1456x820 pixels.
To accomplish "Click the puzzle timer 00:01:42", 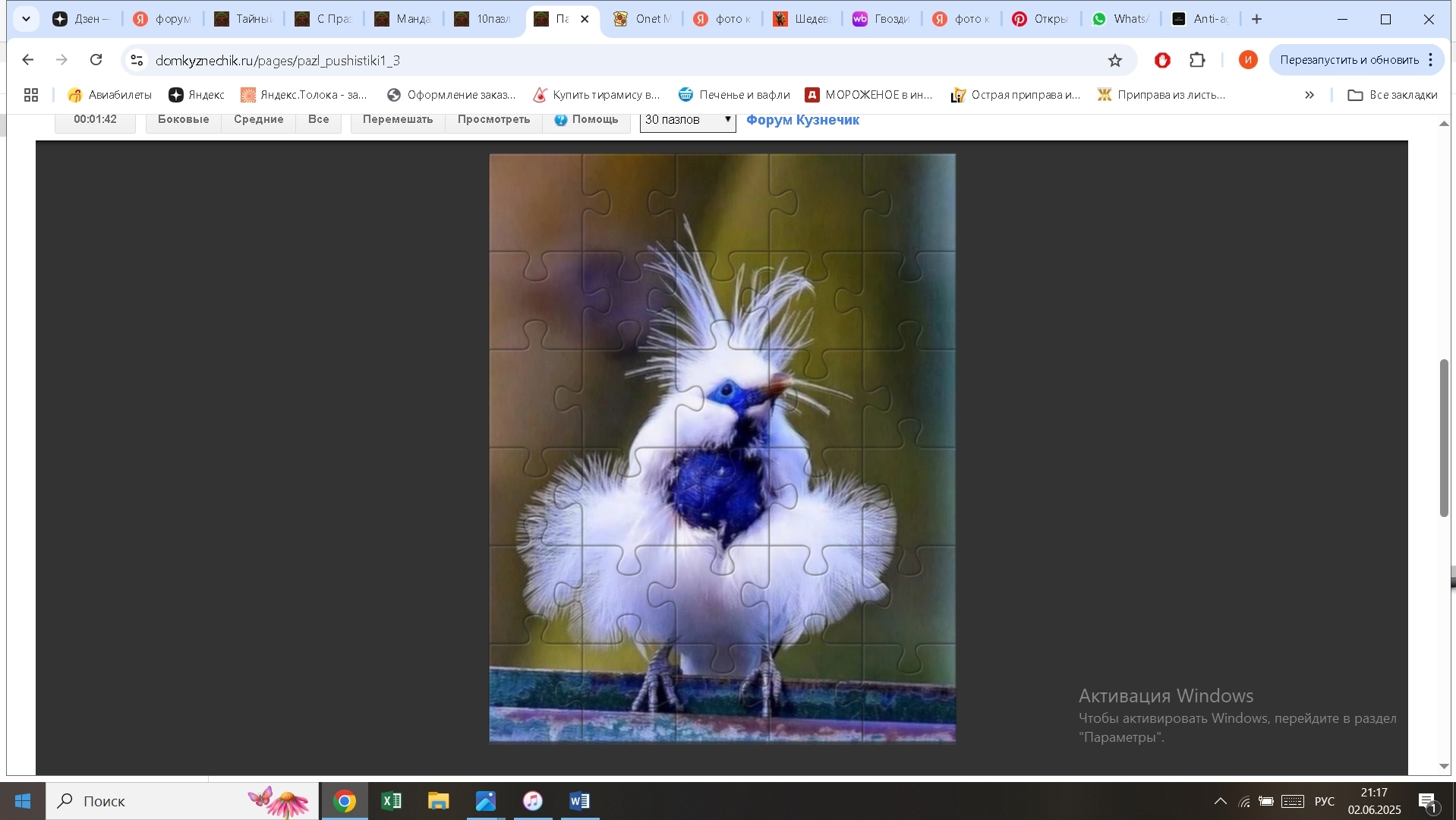I will (96, 120).
